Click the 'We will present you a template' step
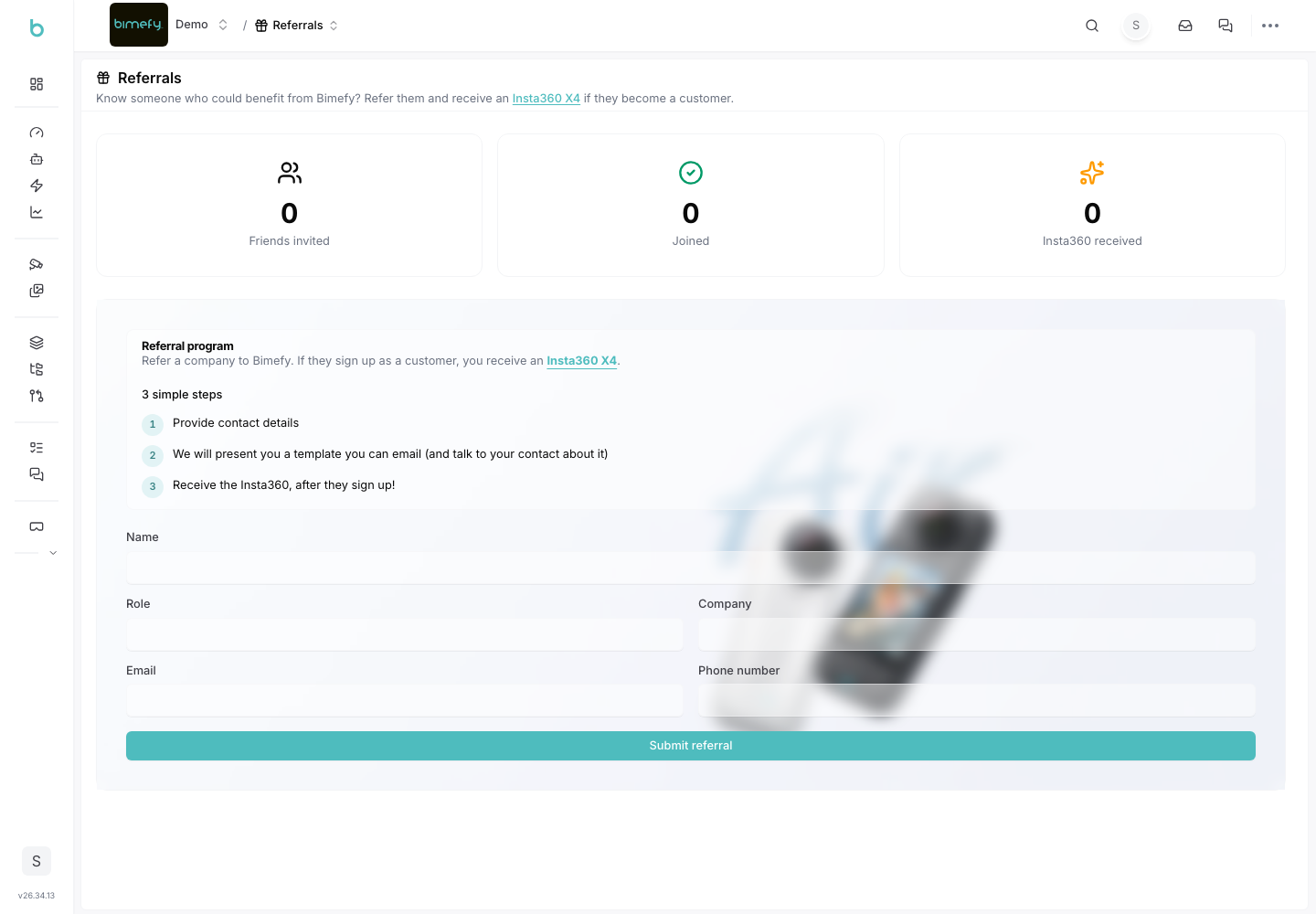Image resolution: width=1316 pixels, height=914 pixels. (x=390, y=454)
